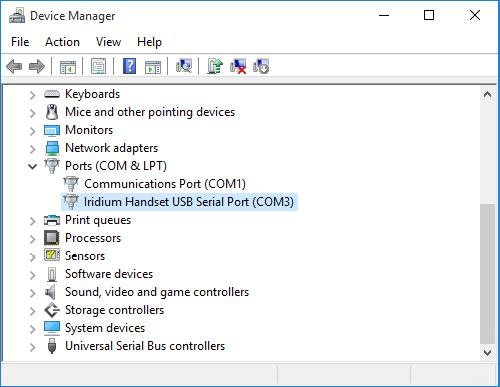Expand the Monitors node
The image size is (500, 387).
click(x=32, y=131)
